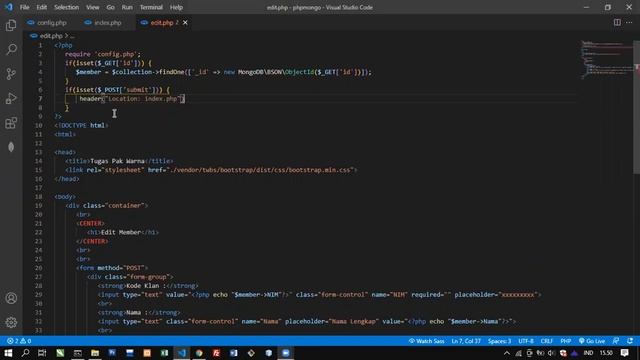Click 'require' on line 2
The width and height of the screenshot is (640, 360).
pyautogui.click(x=78, y=54)
